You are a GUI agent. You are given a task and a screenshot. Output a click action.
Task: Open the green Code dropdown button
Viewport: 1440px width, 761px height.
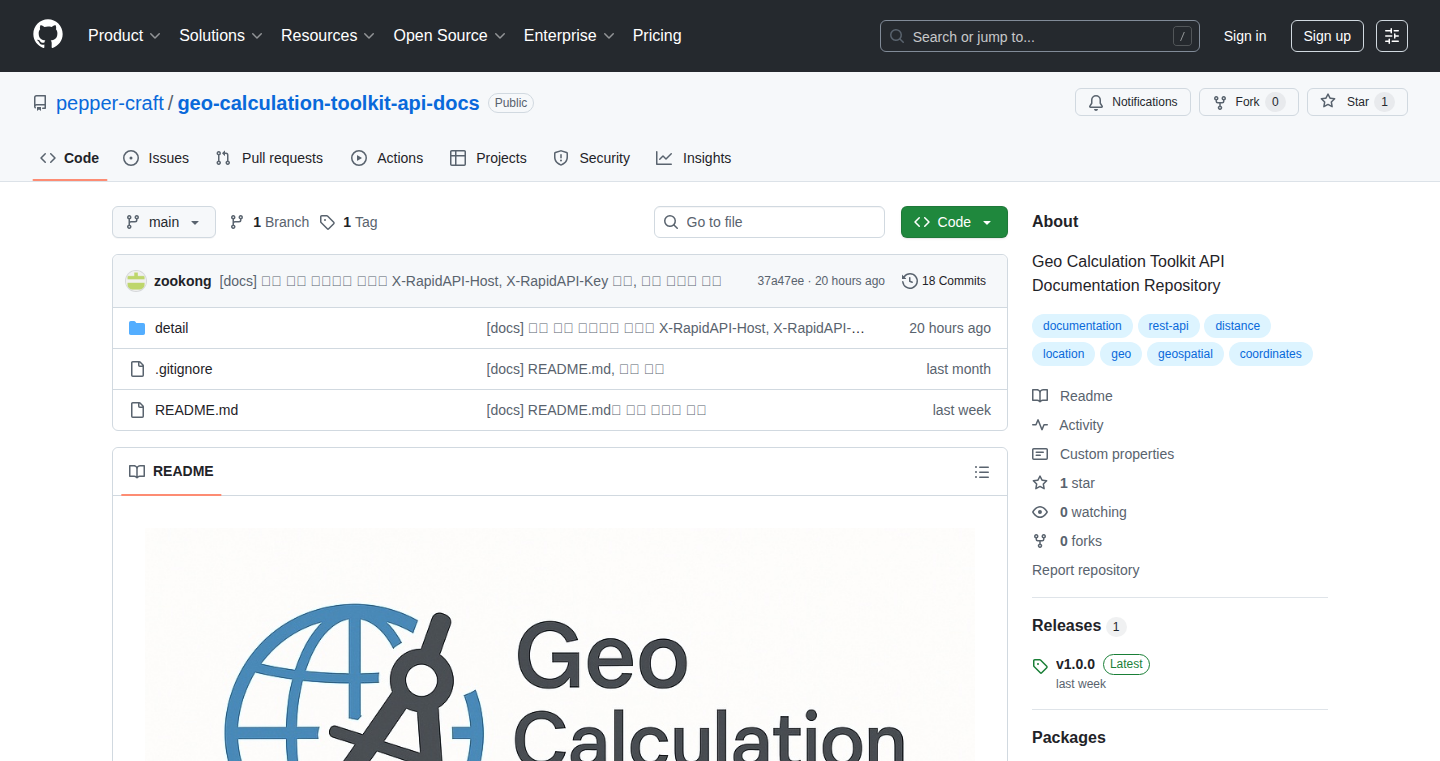954,222
